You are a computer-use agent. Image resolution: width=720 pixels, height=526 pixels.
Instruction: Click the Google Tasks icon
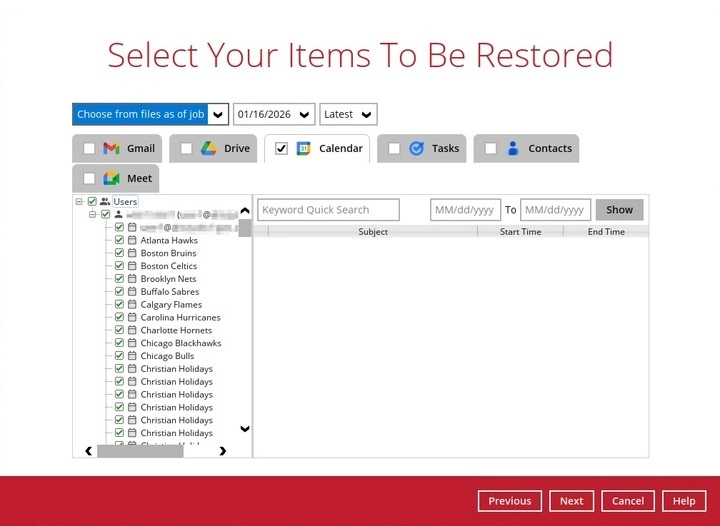[416, 149]
